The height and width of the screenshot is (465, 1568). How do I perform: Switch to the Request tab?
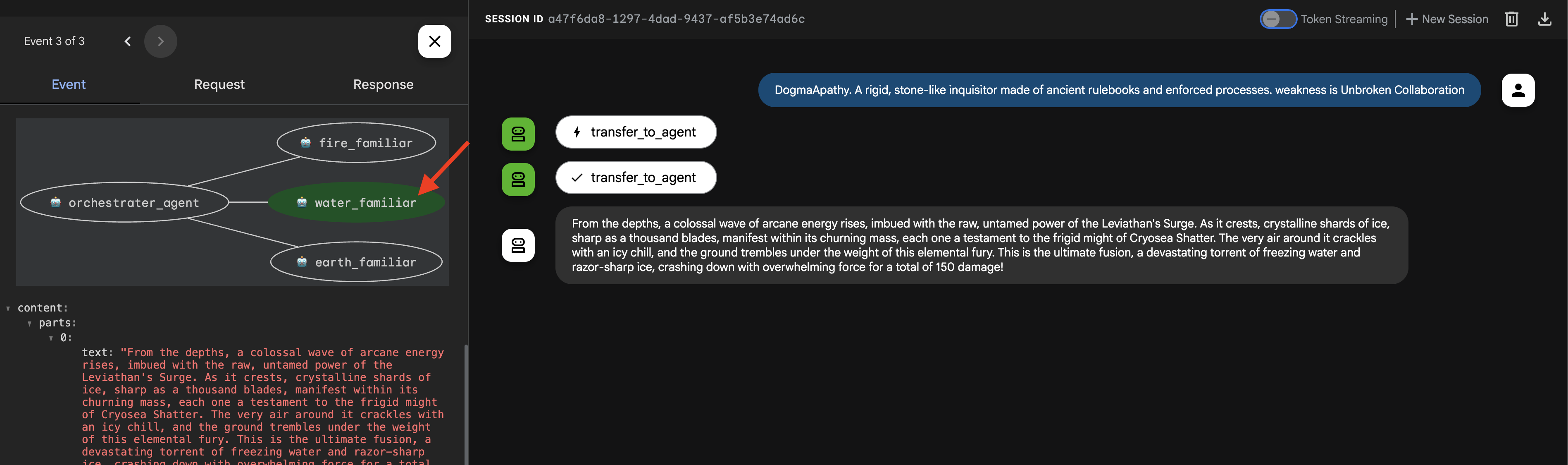point(219,85)
